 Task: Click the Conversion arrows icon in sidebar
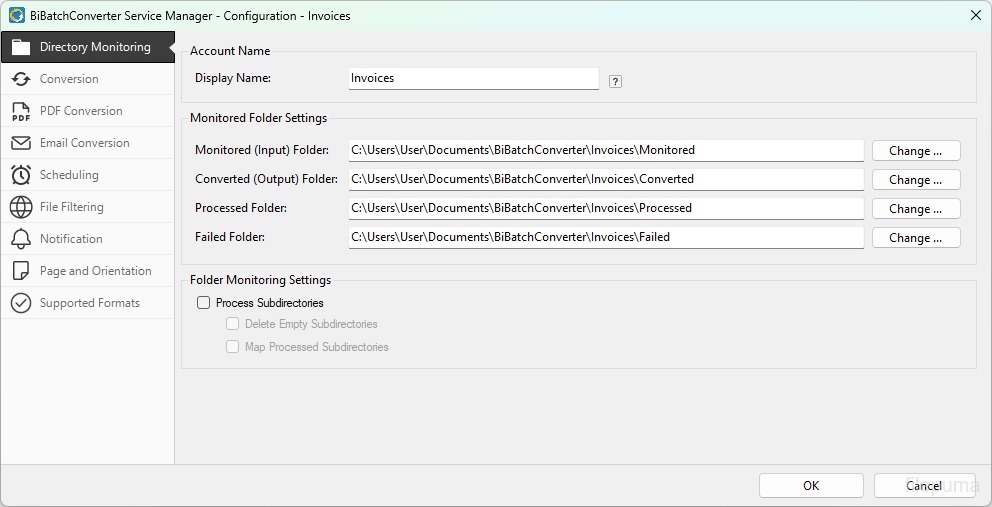[x=20, y=79]
